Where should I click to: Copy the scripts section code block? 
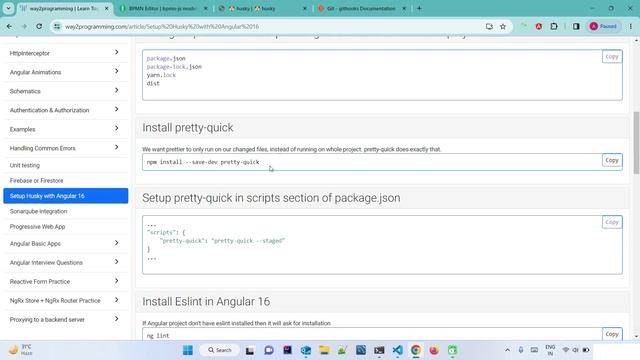[x=612, y=222]
